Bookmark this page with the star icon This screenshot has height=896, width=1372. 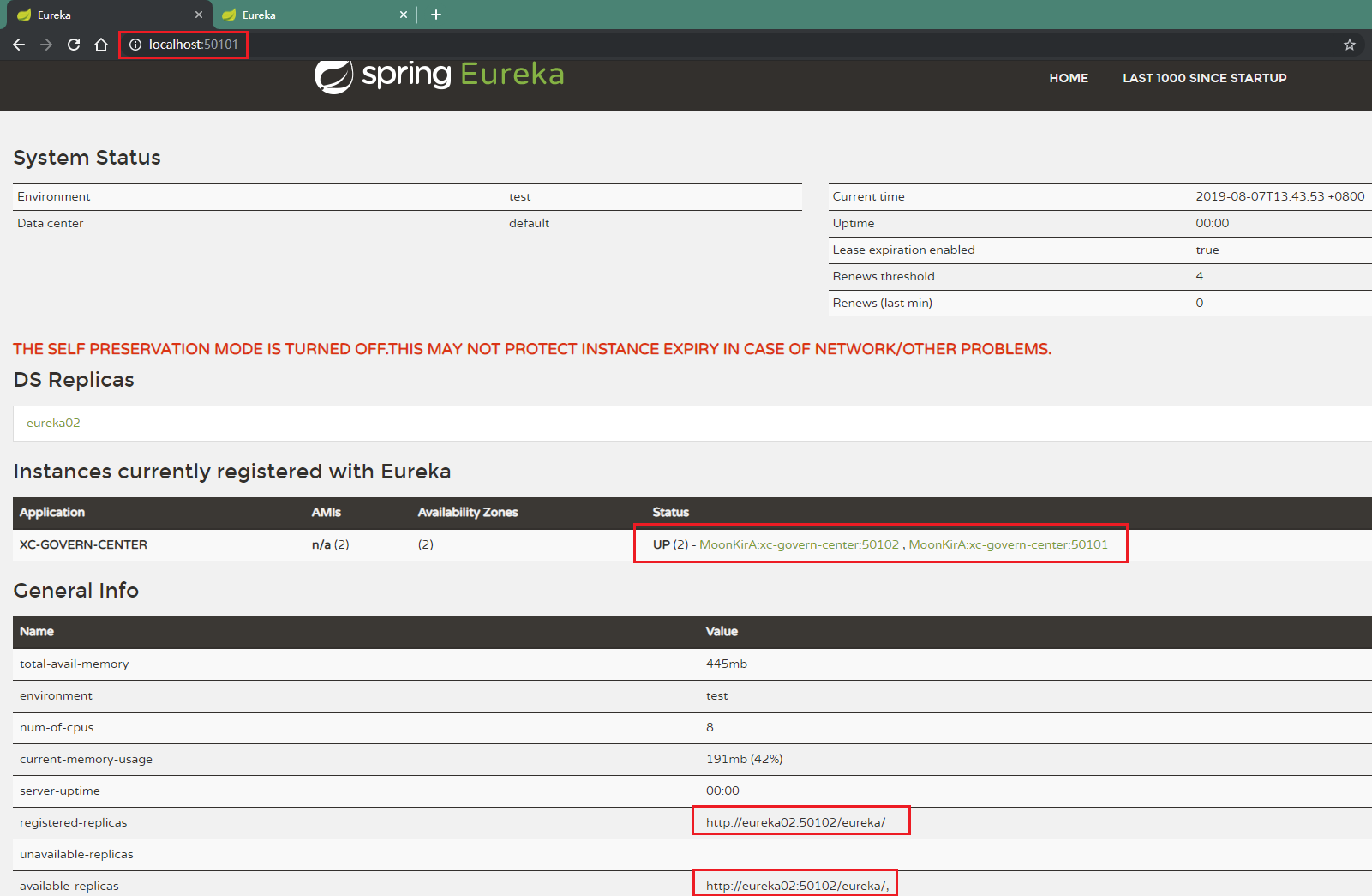1350,45
